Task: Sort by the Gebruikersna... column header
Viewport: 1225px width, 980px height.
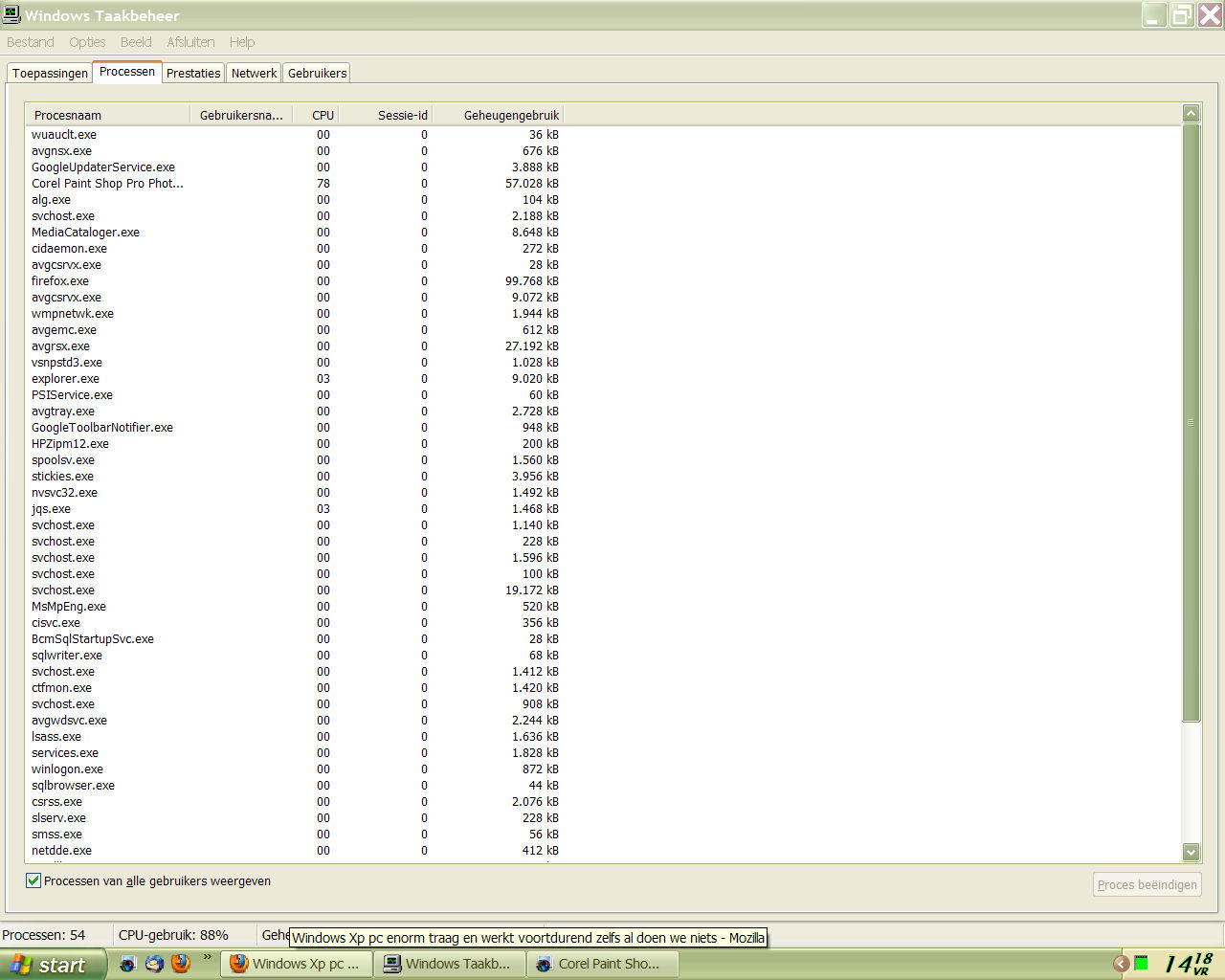Action: (x=241, y=115)
